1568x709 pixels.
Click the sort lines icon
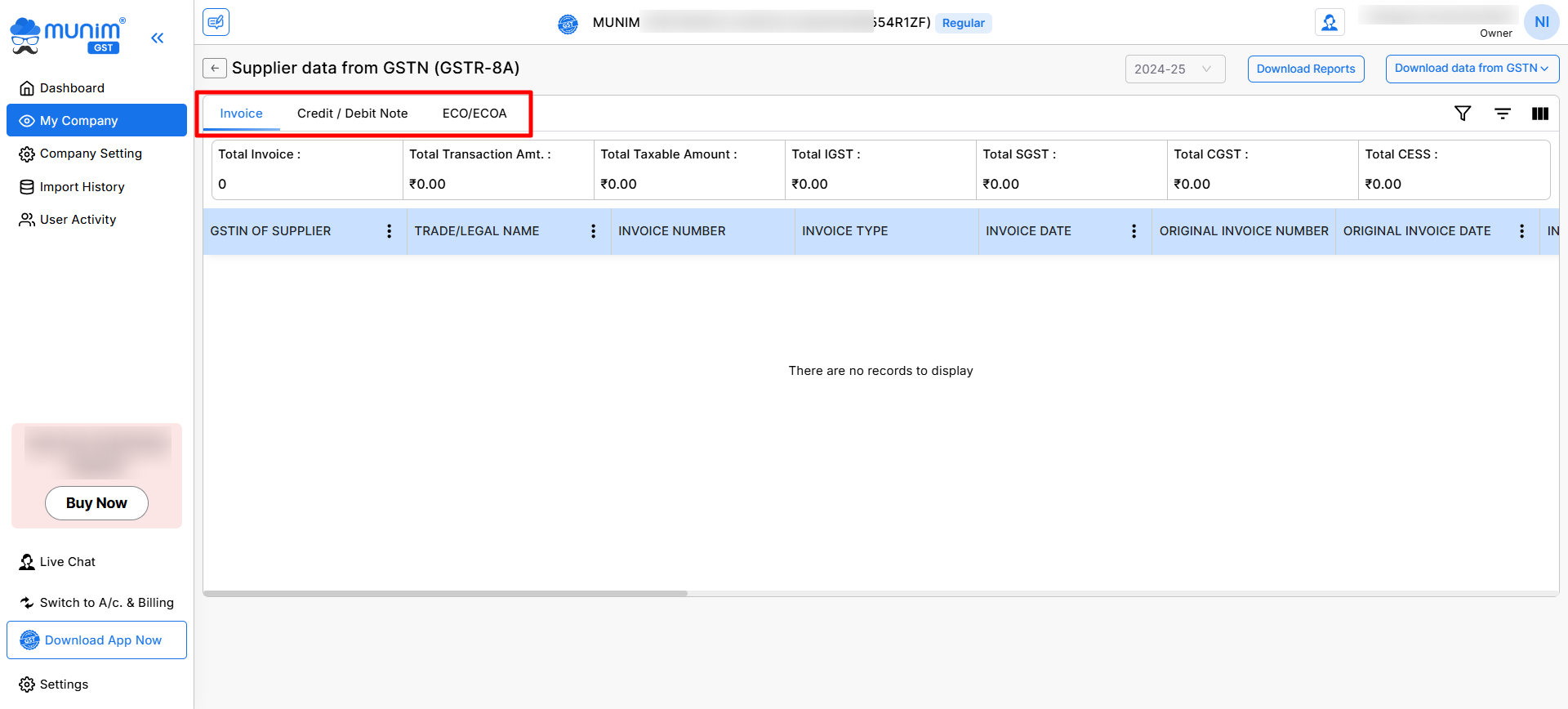[x=1502, y=114]
